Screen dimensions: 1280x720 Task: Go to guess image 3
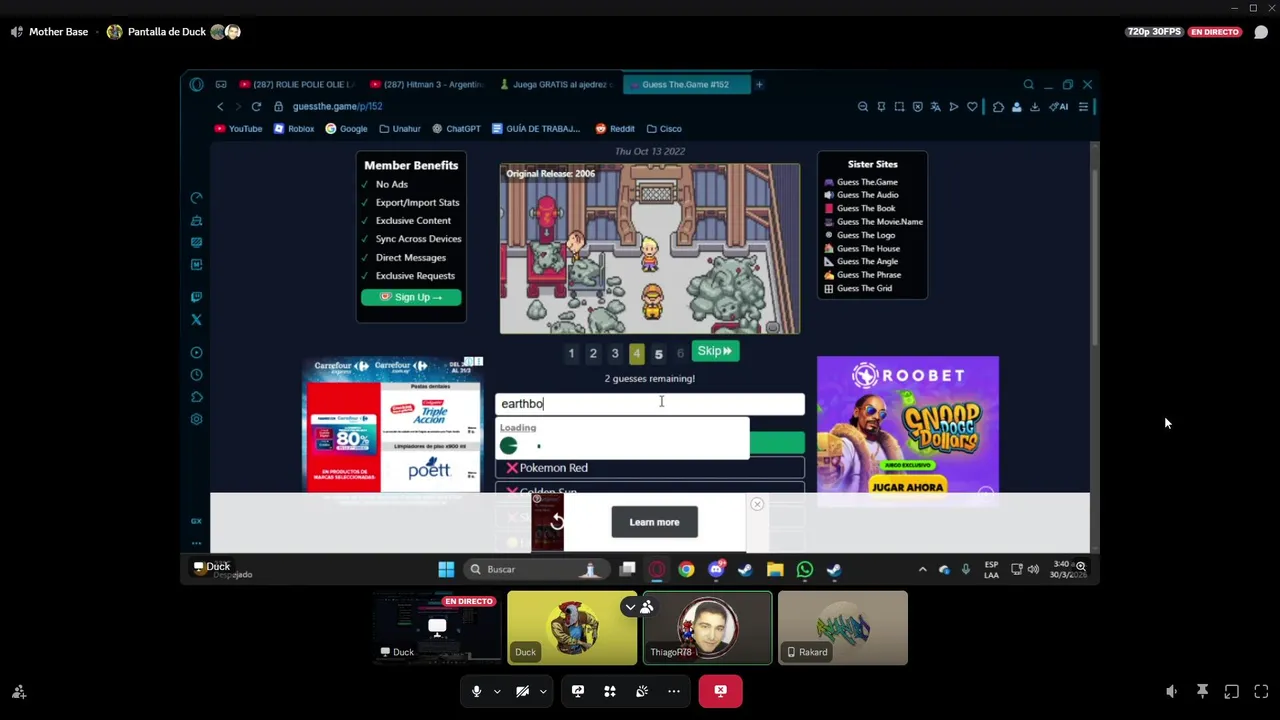tap(615, 353)
